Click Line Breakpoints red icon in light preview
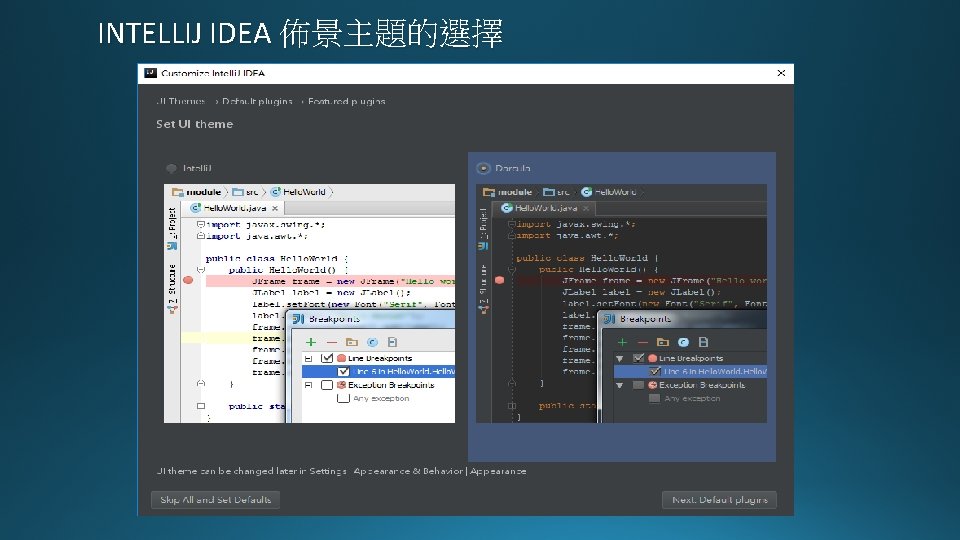The height and width of the screenshot is (540, 960). (342, 358)
